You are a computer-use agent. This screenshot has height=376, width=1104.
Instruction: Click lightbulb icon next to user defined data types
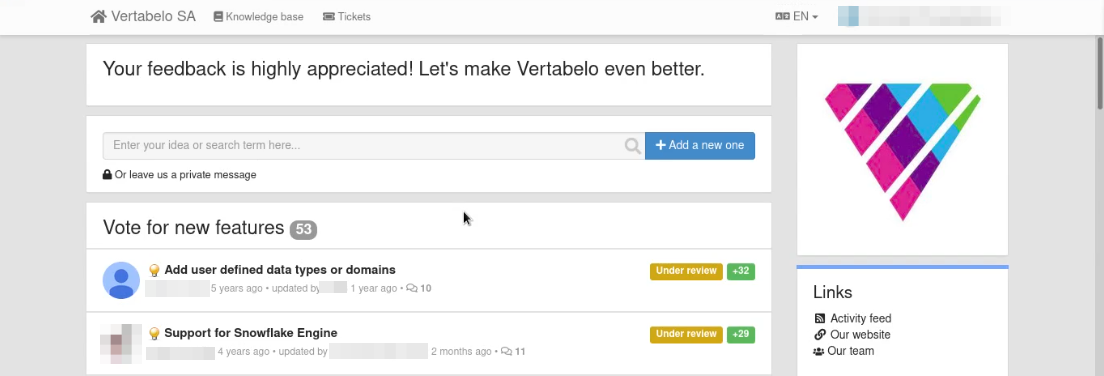tap(154, 270)
